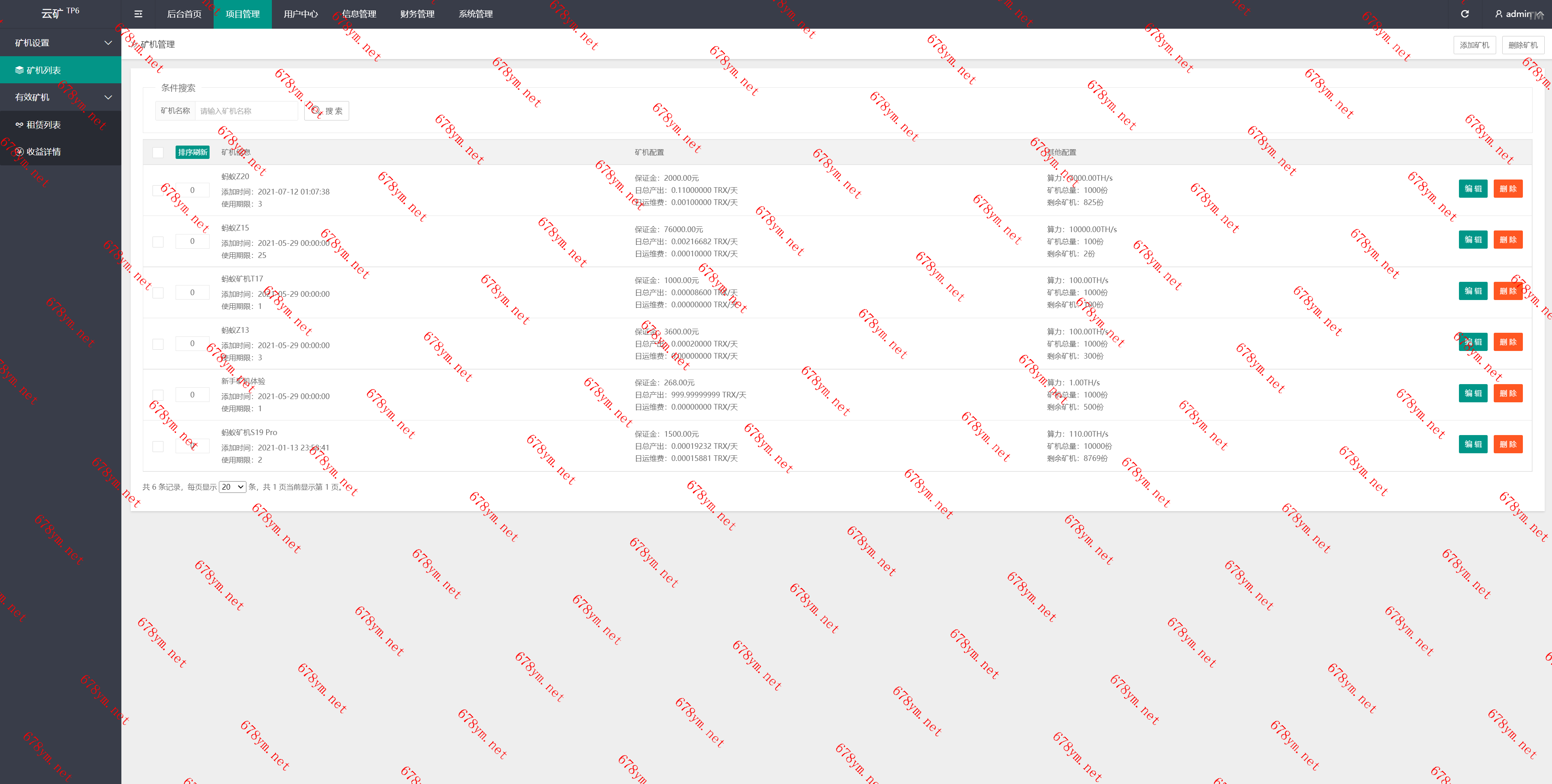
Task: Click the refresh icon in top bar
Action: [1465, 14]
